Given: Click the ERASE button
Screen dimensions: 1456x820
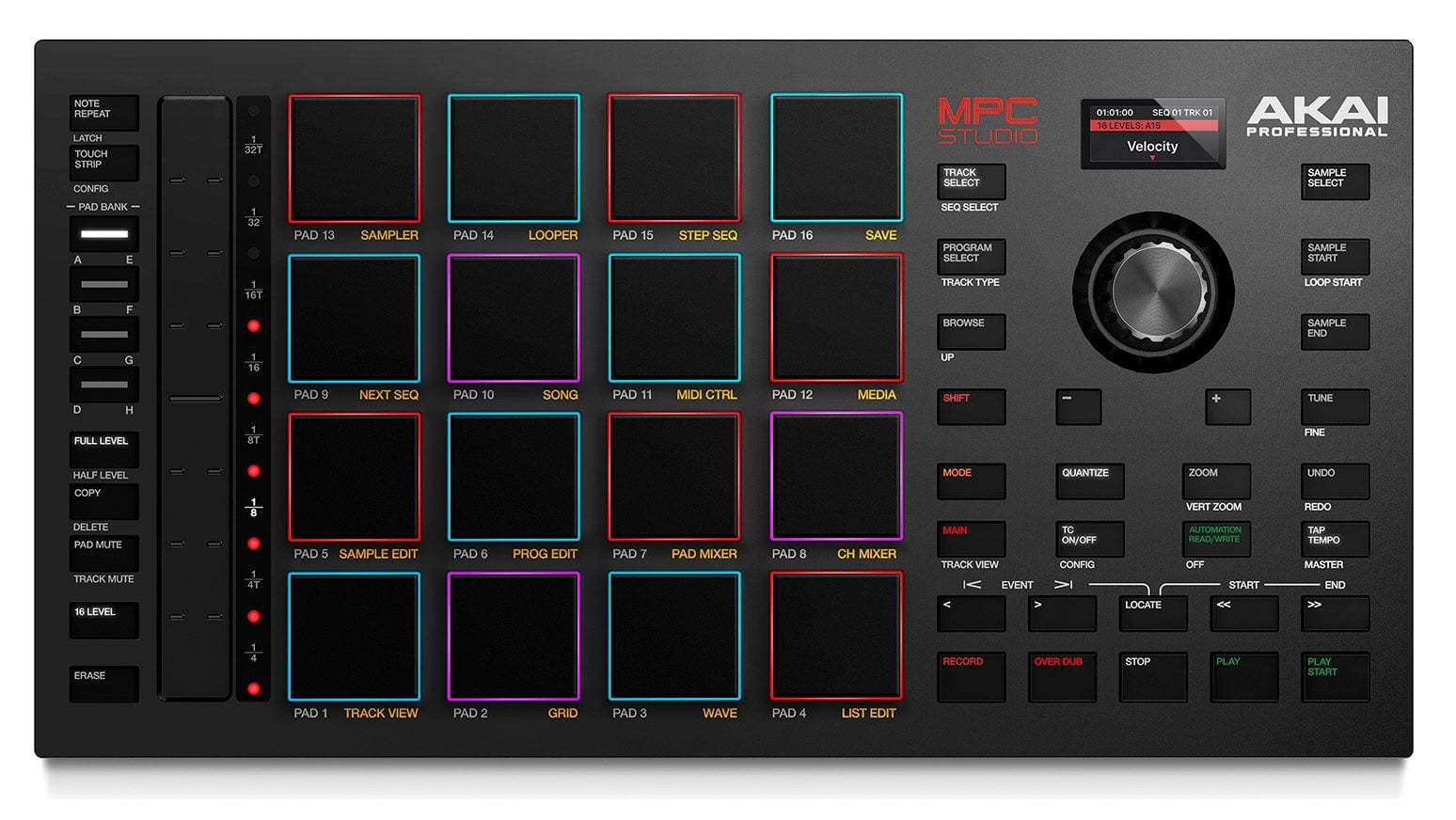Looking at the screenshot, I should tap(103, 684).
